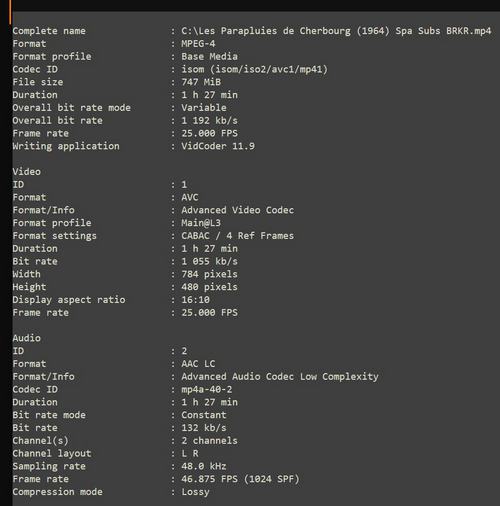The width and height of the screenshot is (500, 506).
Task: Click the Audio section heading
Action: click(x=27, y=338)
